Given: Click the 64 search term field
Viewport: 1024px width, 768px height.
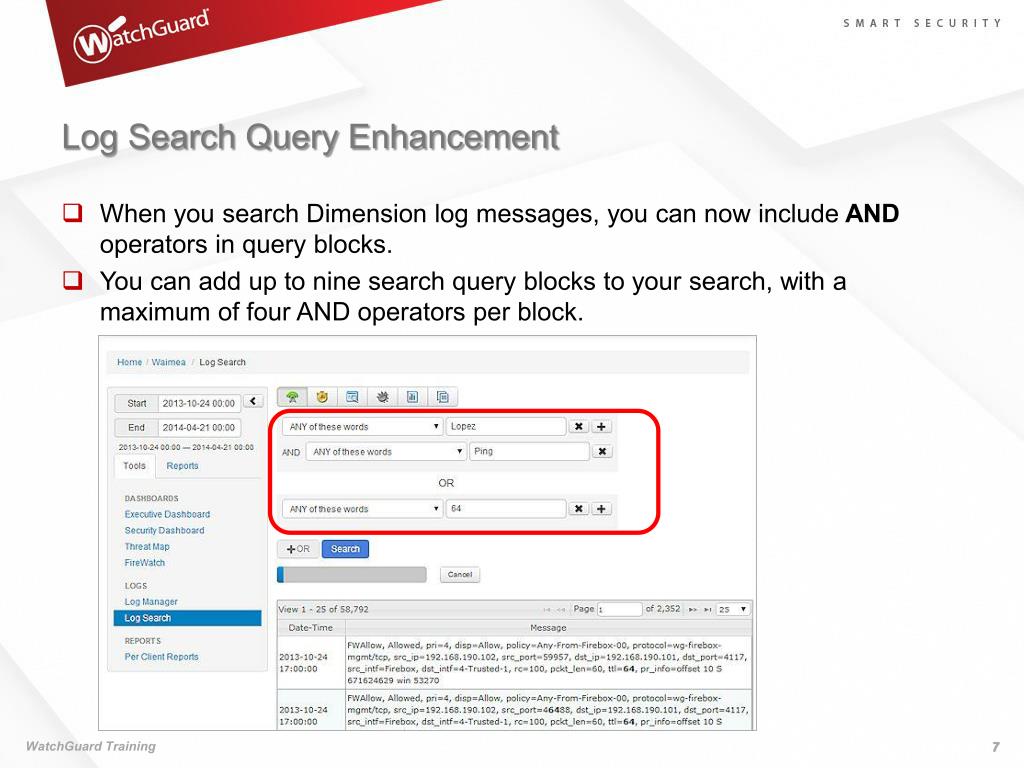Looking at the screenshot, I should point(506,509).
